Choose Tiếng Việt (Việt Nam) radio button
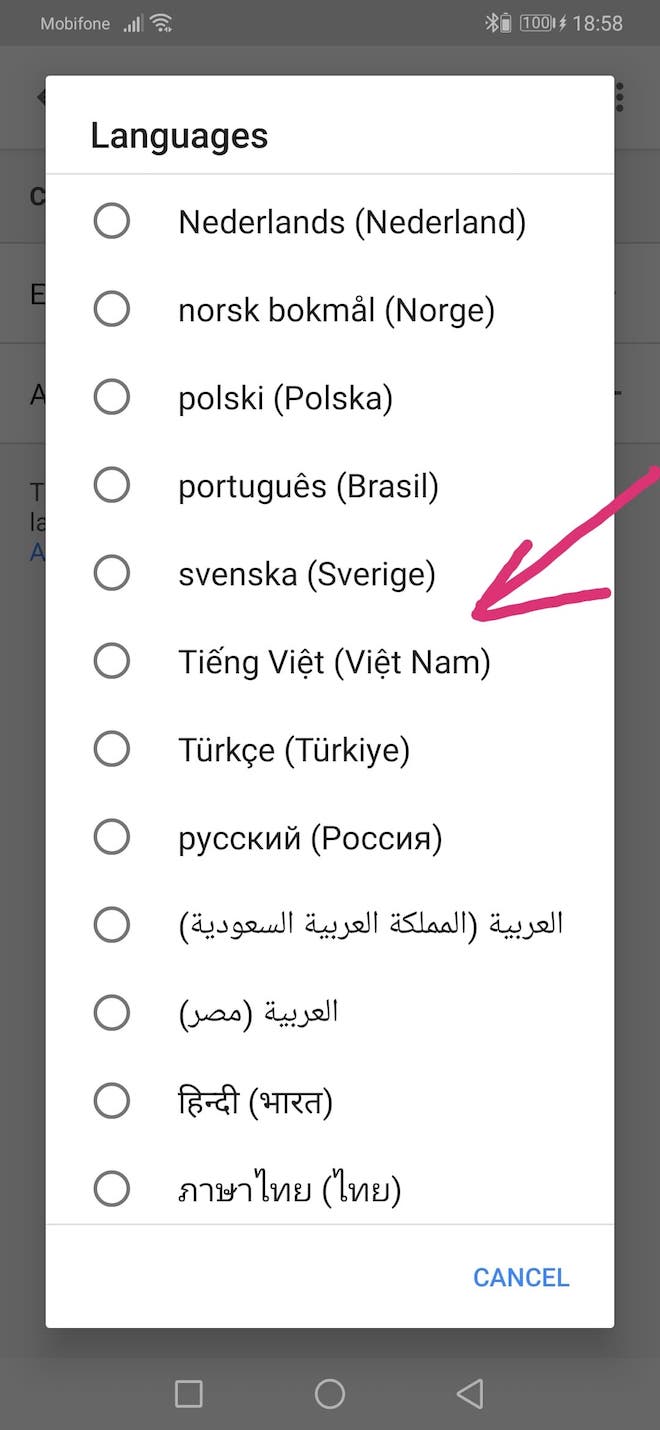Image resolution: width=660 pixels, height=1430 pixels. [x=111, y=661]
